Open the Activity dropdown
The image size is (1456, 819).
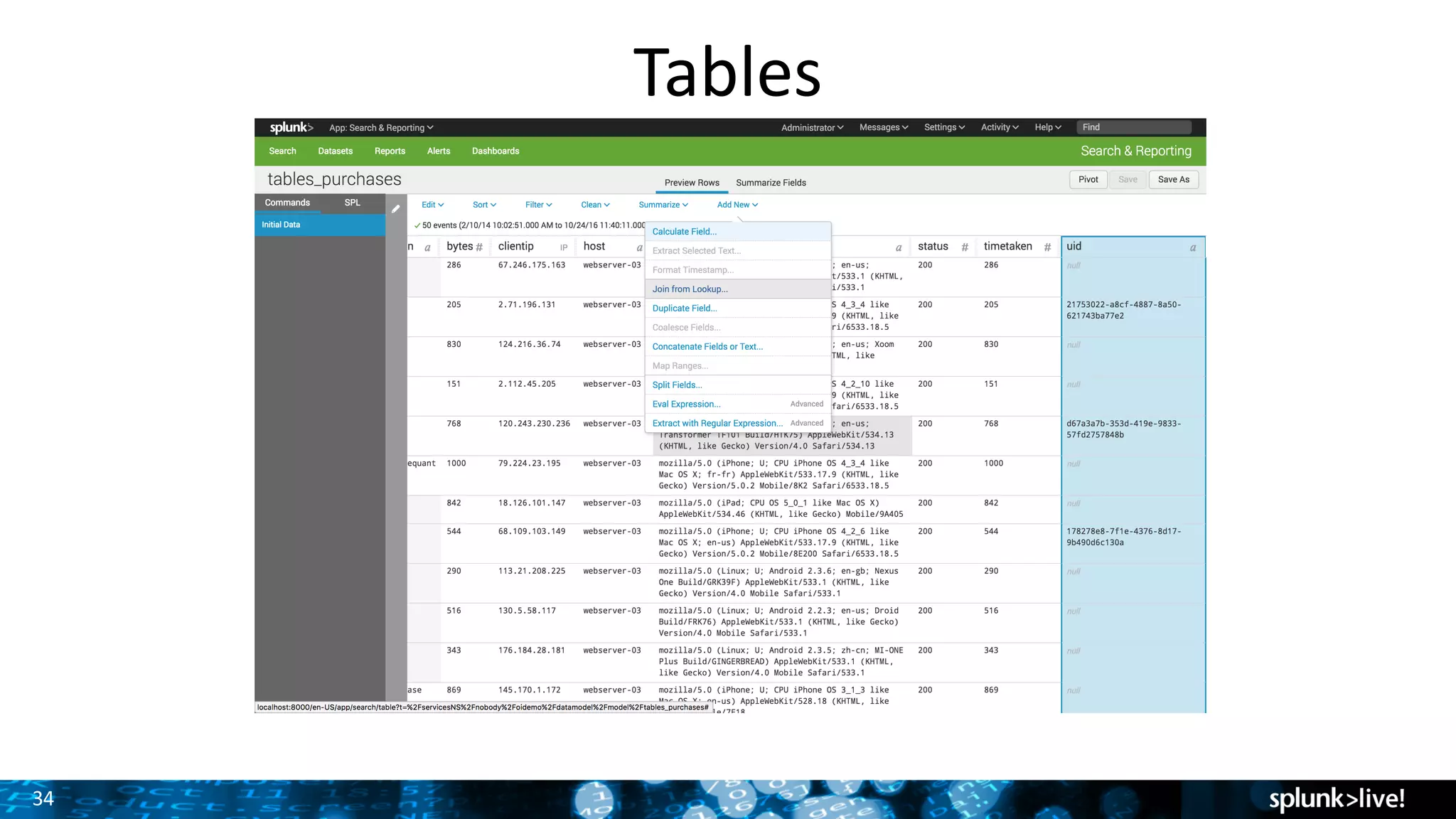point(1000,127)
